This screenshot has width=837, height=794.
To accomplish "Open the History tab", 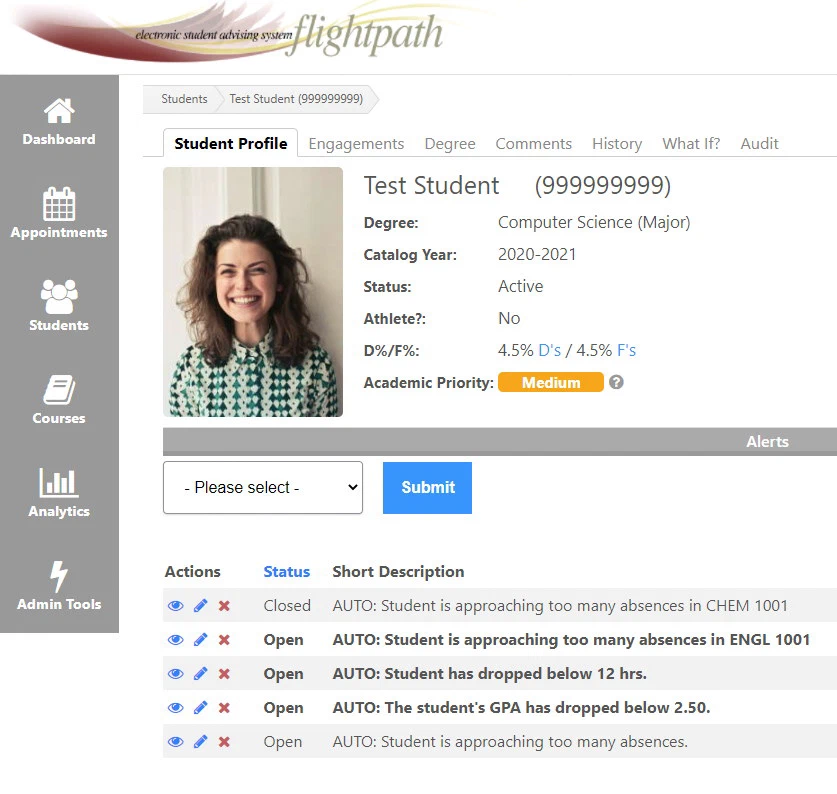I will [617, 144].
